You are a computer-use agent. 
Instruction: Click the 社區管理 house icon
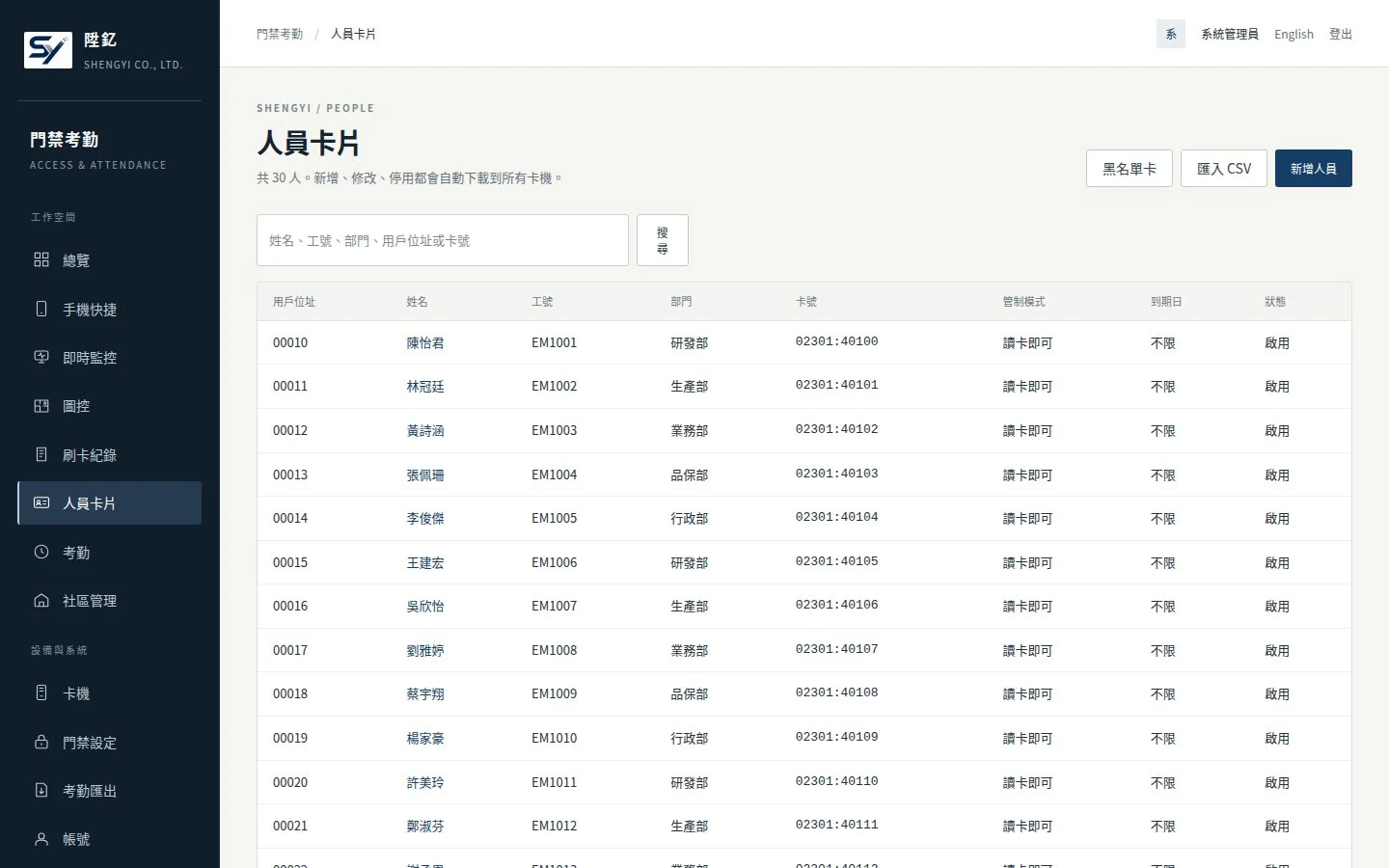41,600
